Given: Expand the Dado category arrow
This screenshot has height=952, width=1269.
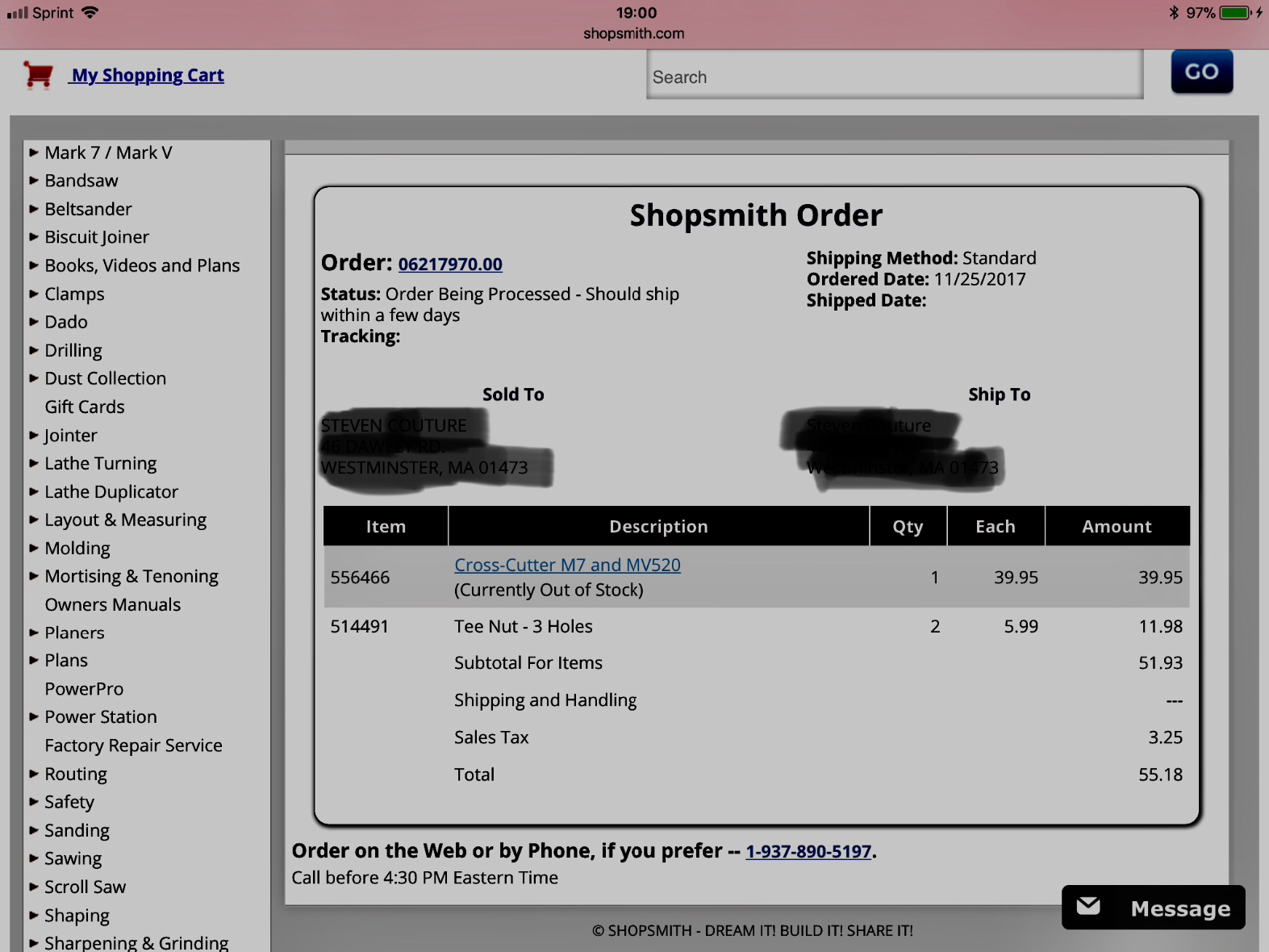Looking at the screenshot, I should [x=34, y=322].
